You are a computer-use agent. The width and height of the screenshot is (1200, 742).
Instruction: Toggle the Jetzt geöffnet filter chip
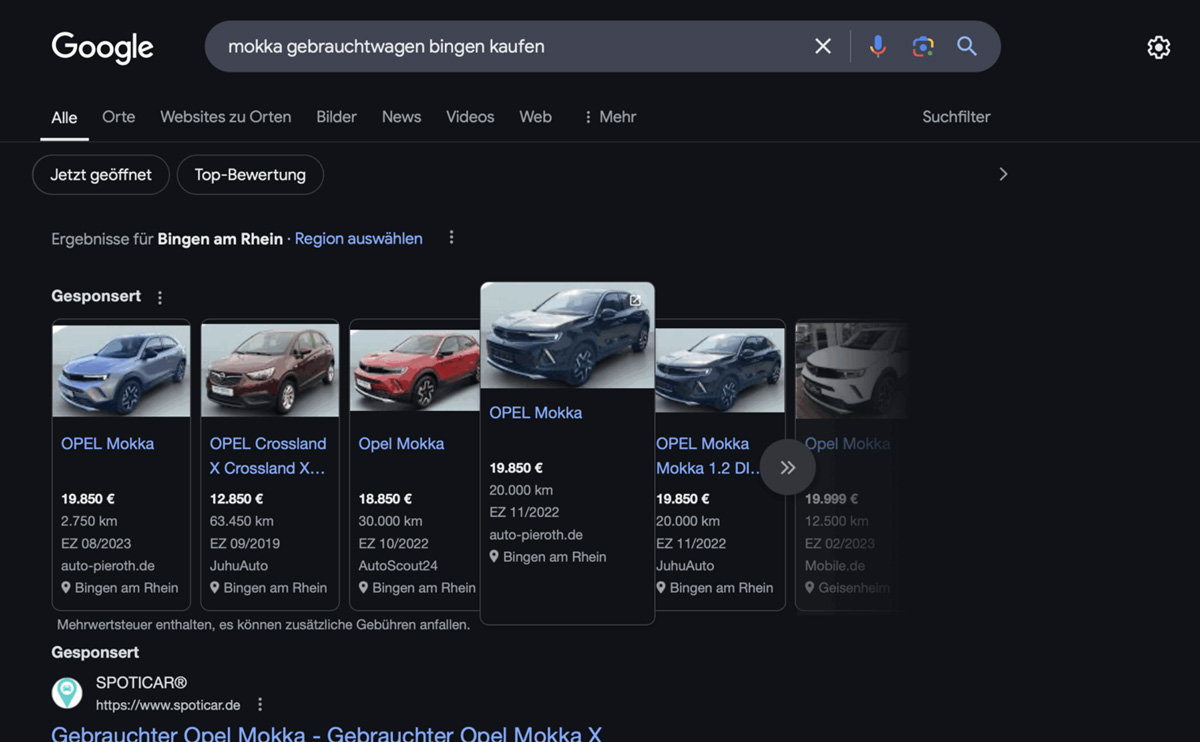pyautogui.click(x=101, y=175)
